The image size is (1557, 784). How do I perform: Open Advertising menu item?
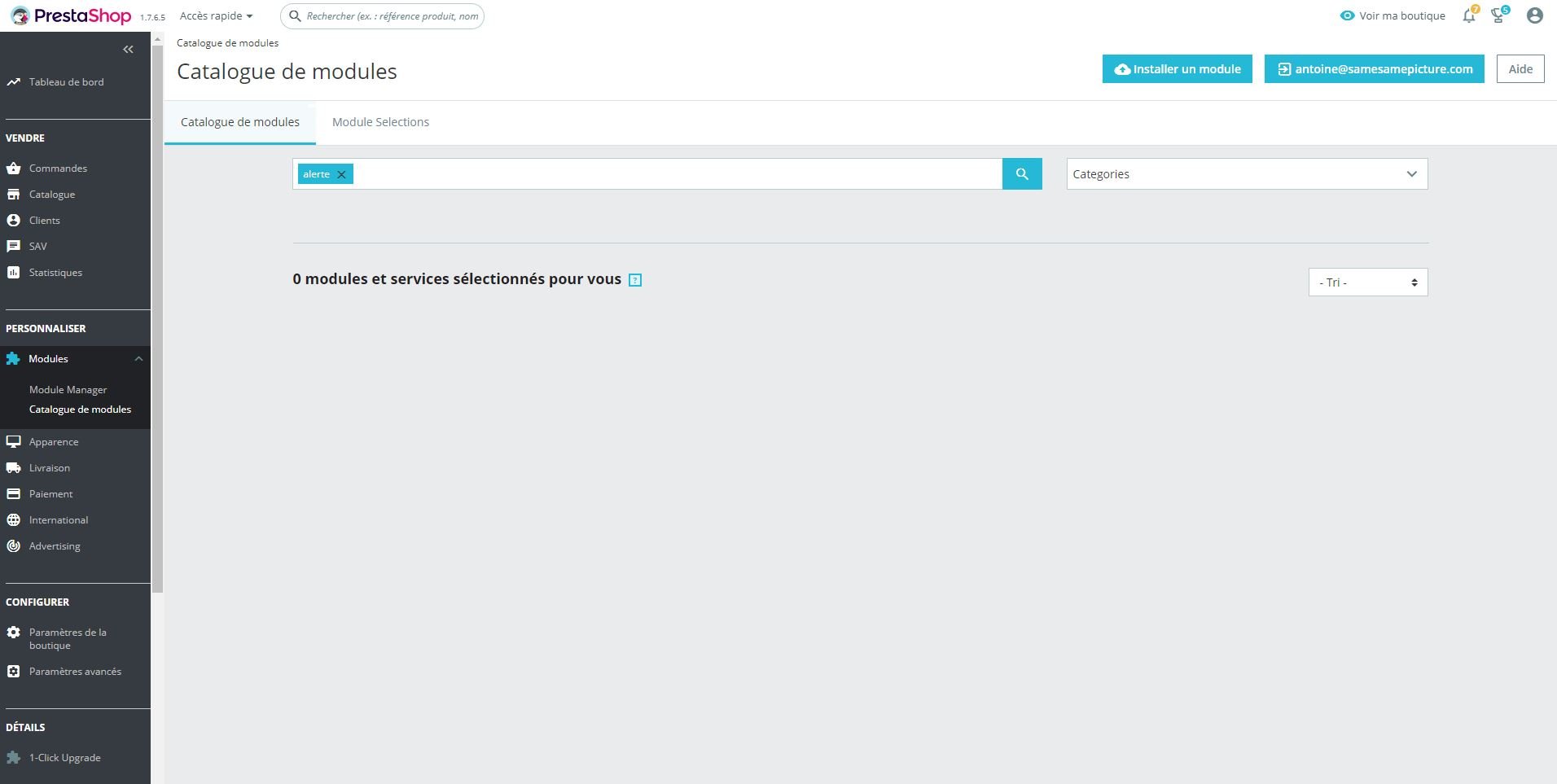pyautogui.click(x=55, y=546)
